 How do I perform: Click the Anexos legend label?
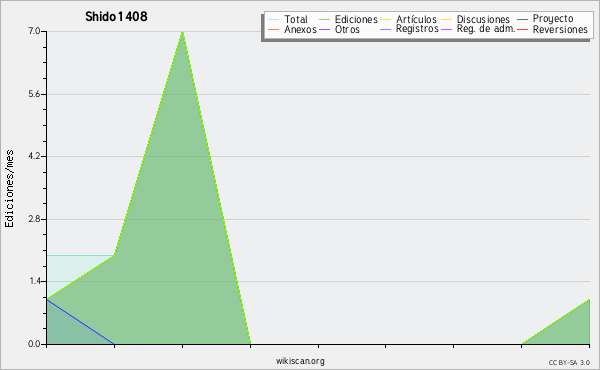300,29
